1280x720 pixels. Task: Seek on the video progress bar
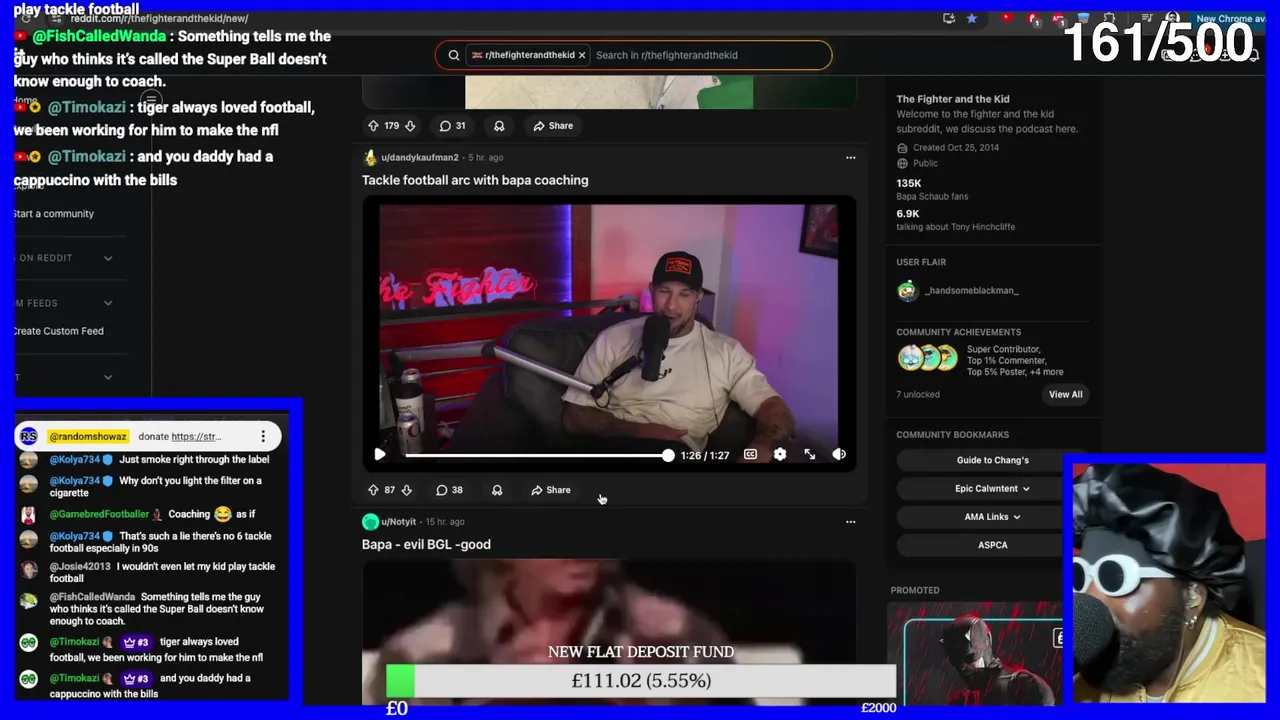538,455
